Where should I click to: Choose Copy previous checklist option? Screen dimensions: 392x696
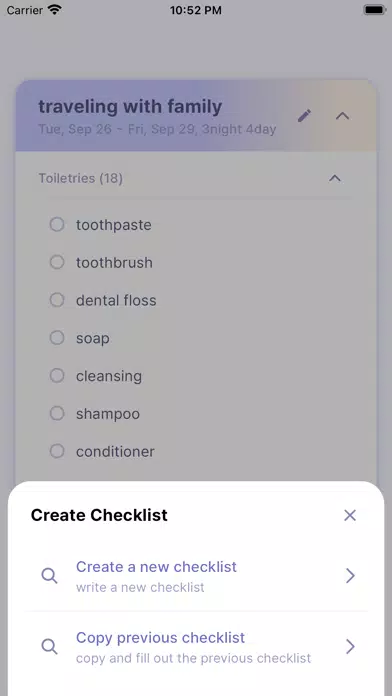[x=196, y=647]
